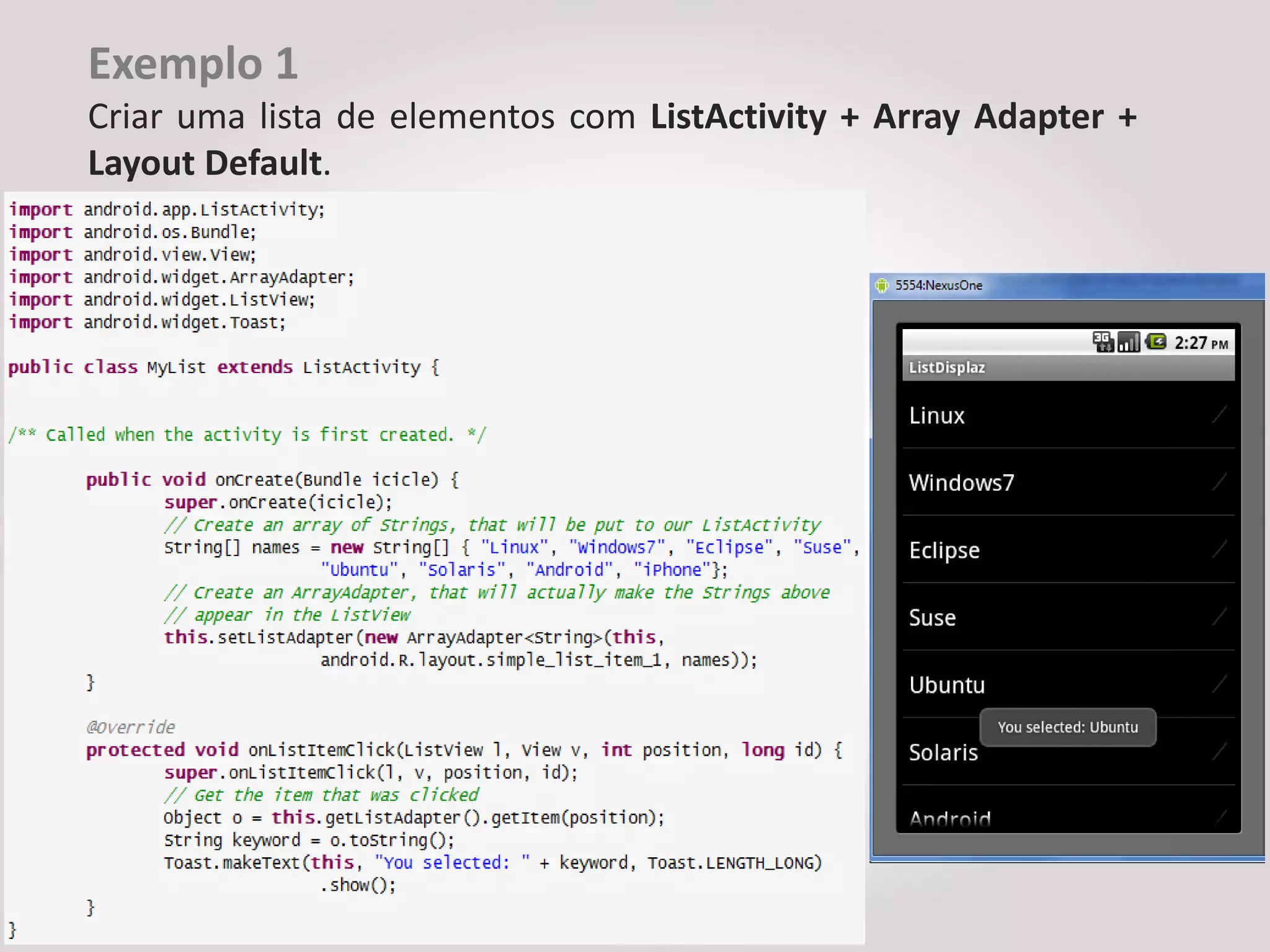This screenshot has width=1270, height=952.
Task: Click 'String keyword = o.toString();' line
Action: pyautogui.click(x=309, y=840)
